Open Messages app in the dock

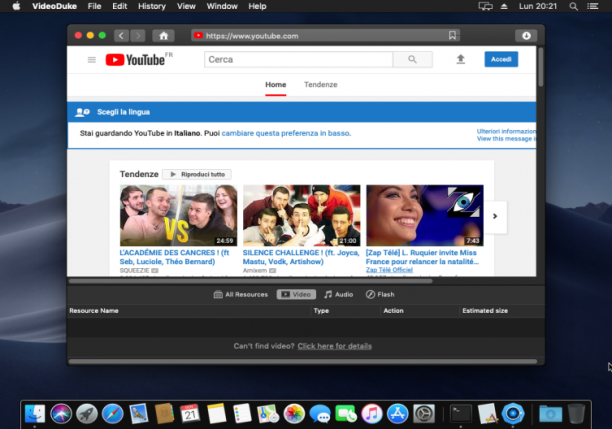pyautogui.click(x=320, y=413)
